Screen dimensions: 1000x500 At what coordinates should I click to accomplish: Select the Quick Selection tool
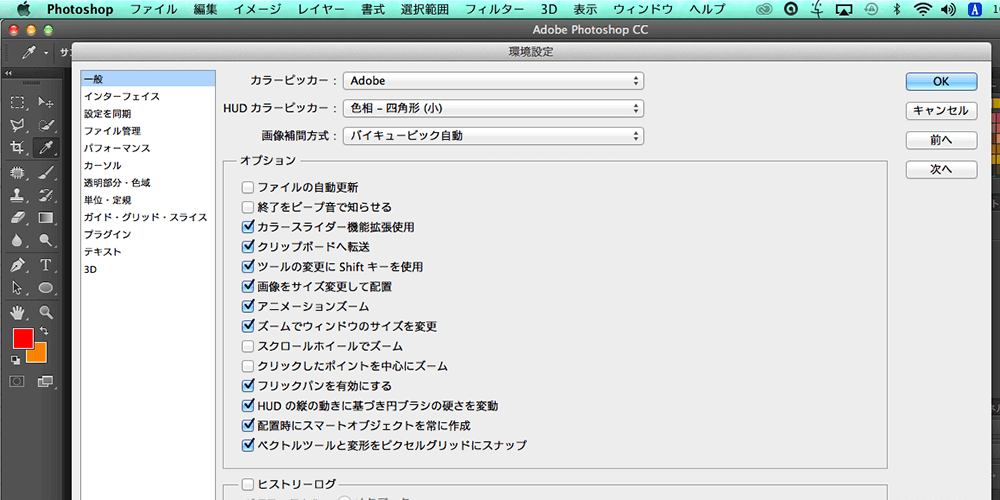coord(45,125)
